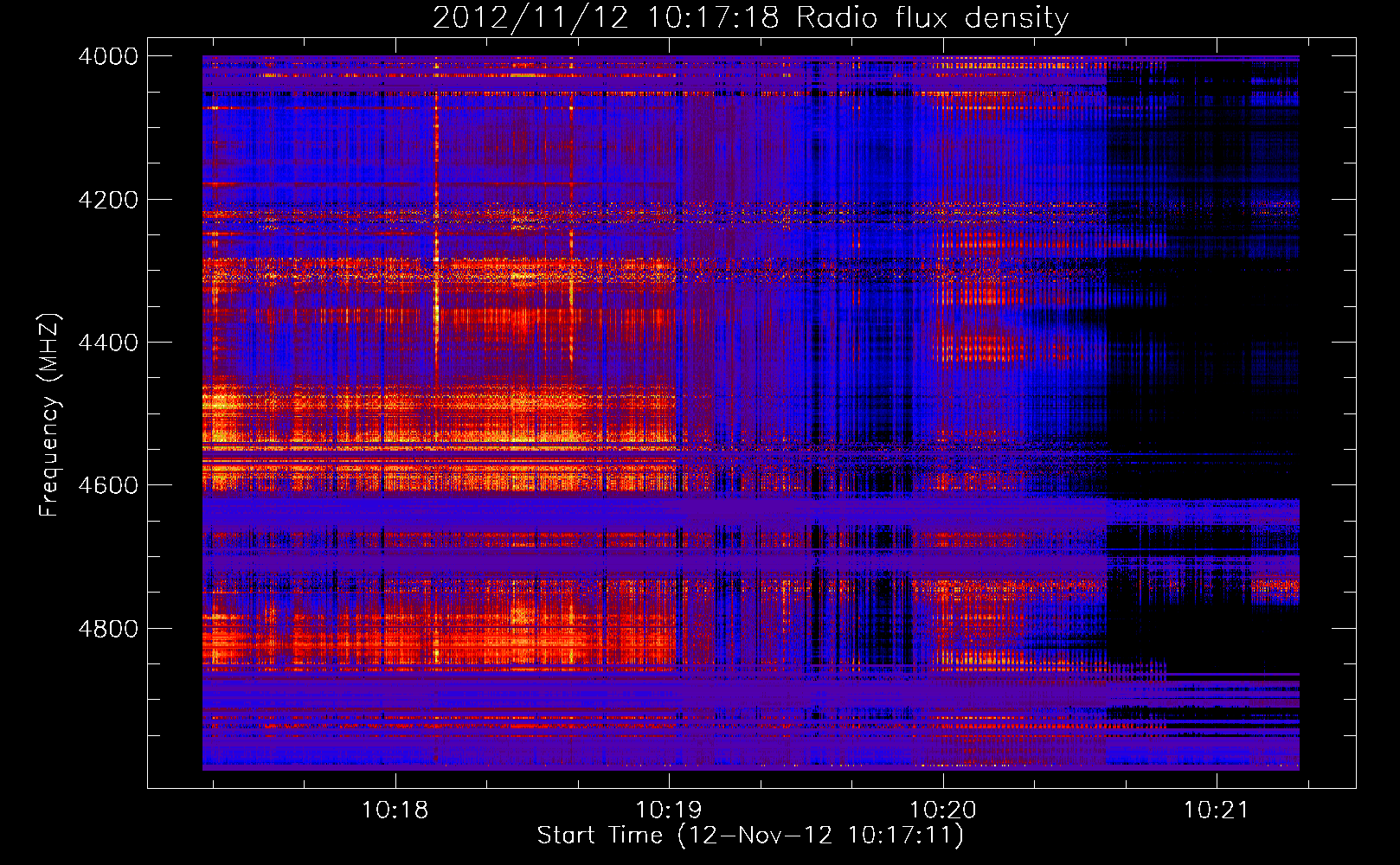Click the 10:21 time axis label
This screenshot has width=1400, height=865.
[1217, 811]
